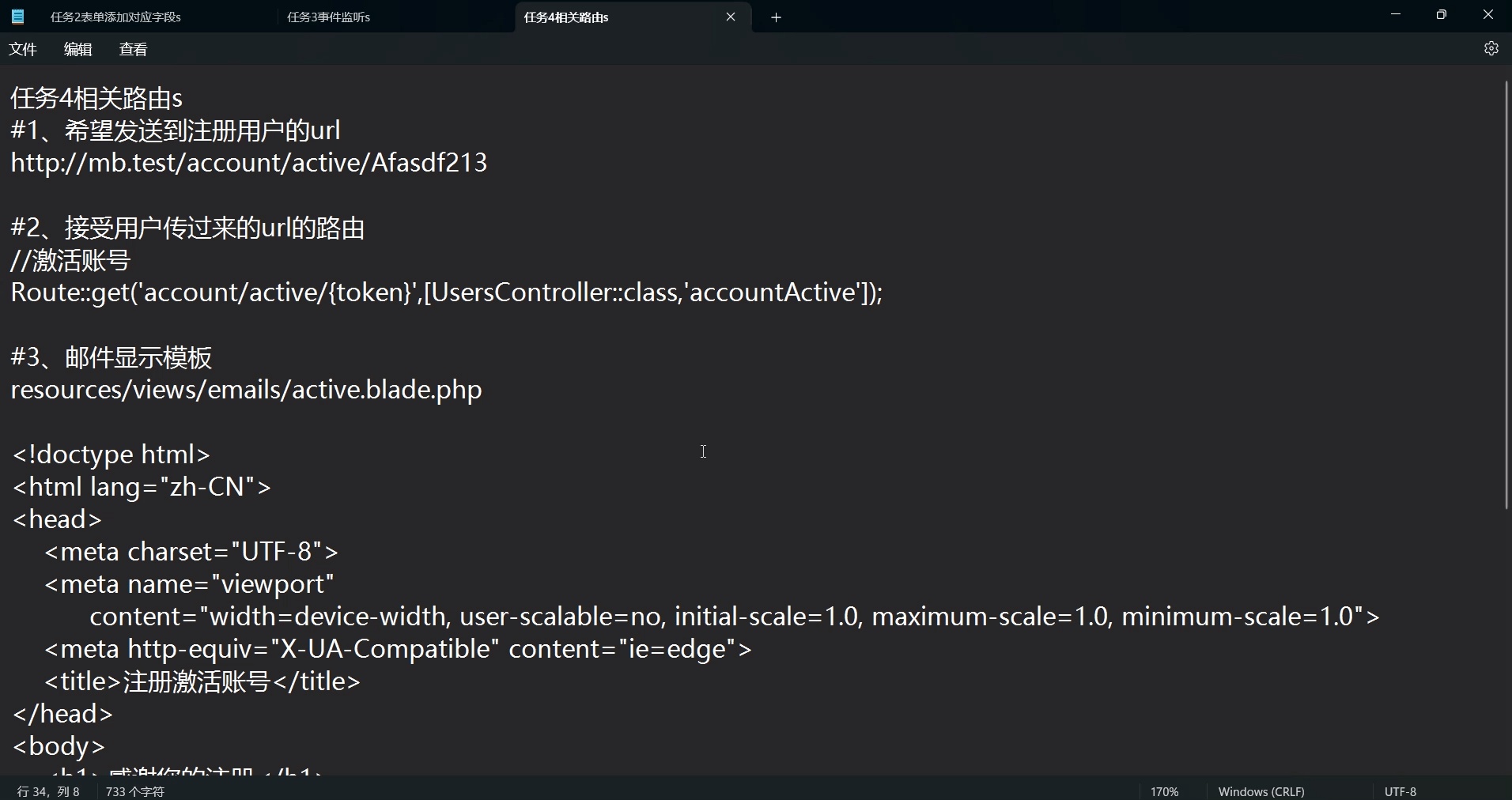1512x800 pixels.
Task: Click the UTF-8 encoding indicator
Action: [x=1400, y=791]
